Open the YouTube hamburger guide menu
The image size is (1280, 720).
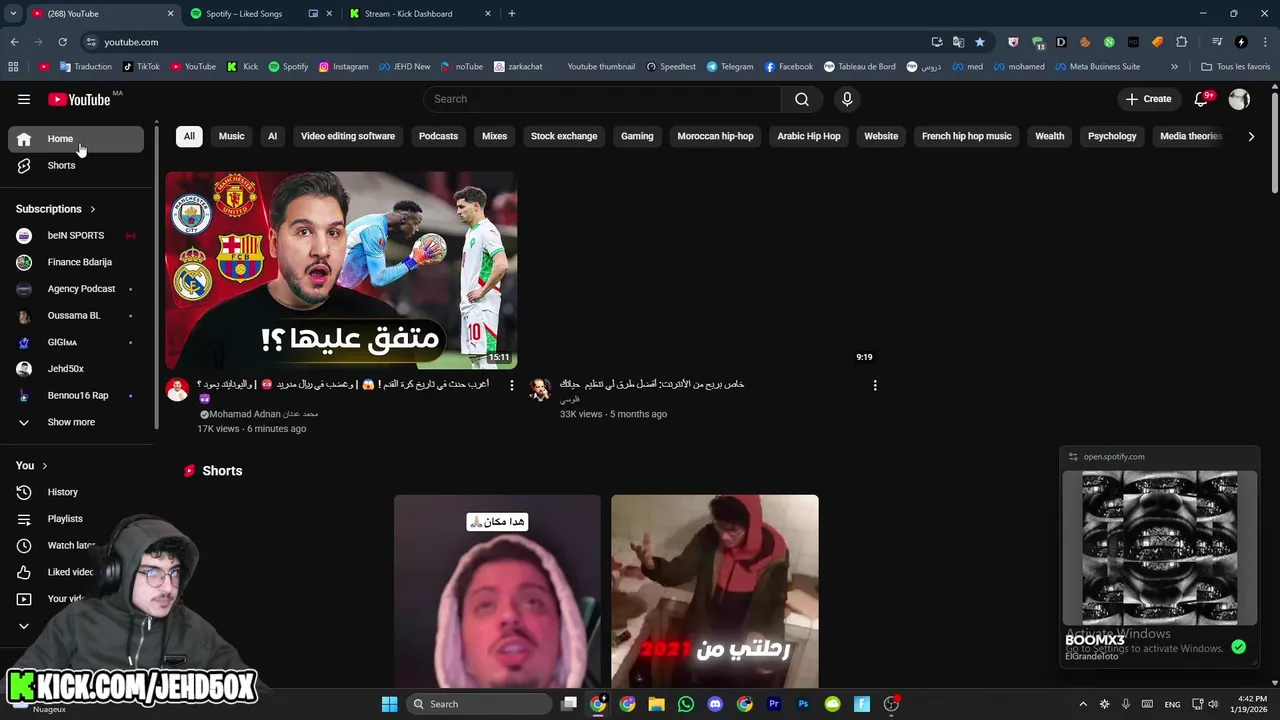(24, 99)
